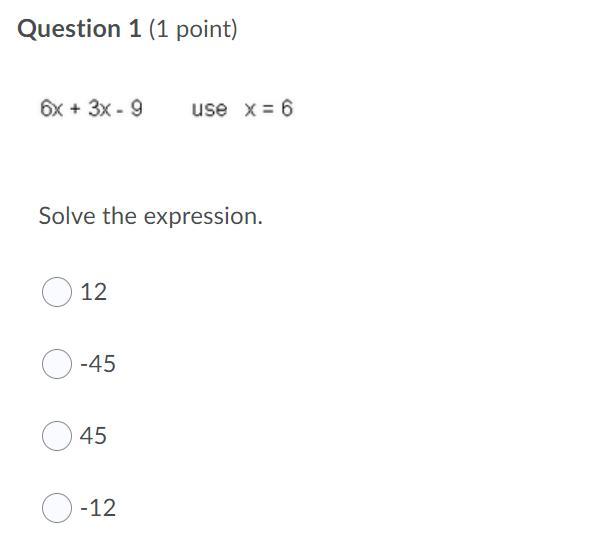The height and width of the screenshot is (557, 615).
Task: Click the word Solve in instruction
Action: coord(67,216)
